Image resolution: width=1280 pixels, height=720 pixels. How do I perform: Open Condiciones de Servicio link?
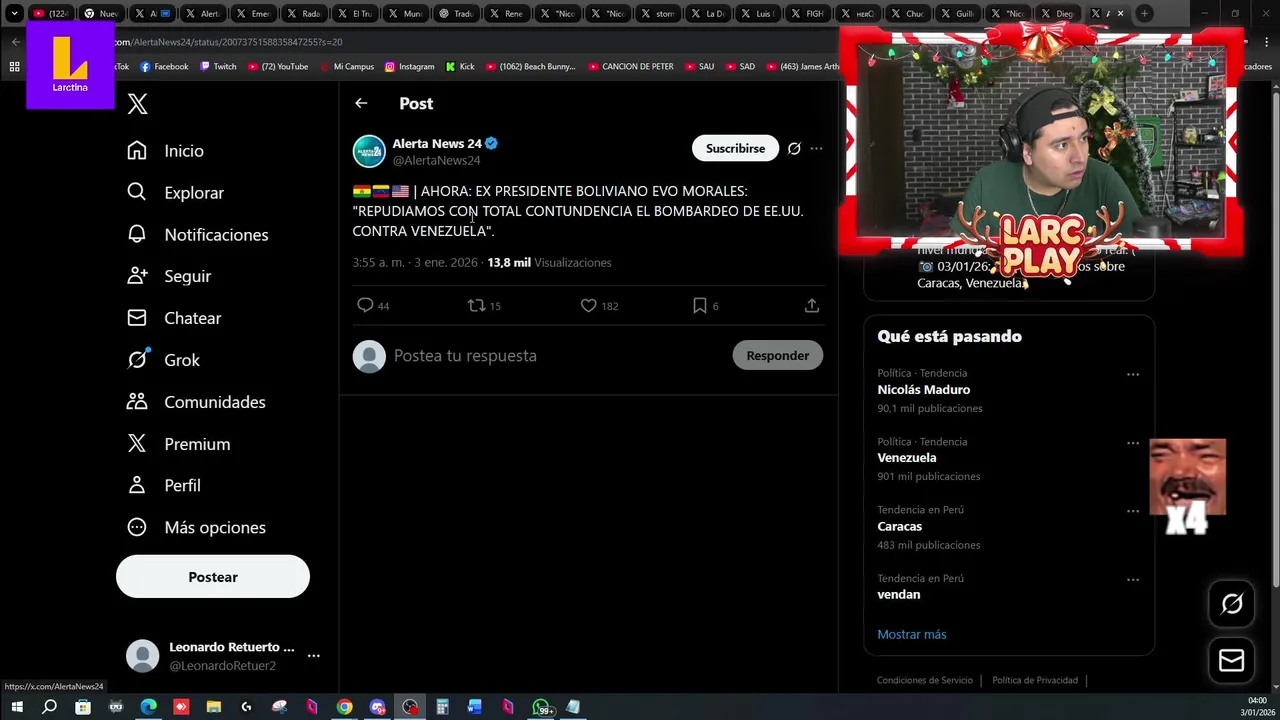924,680
